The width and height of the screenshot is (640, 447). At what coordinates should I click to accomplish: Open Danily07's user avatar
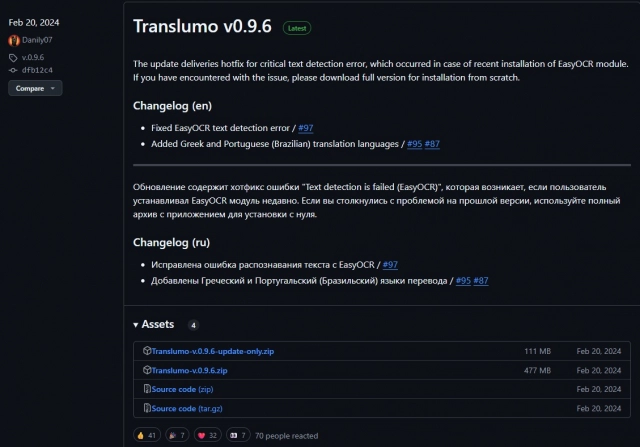pos(14,40)
